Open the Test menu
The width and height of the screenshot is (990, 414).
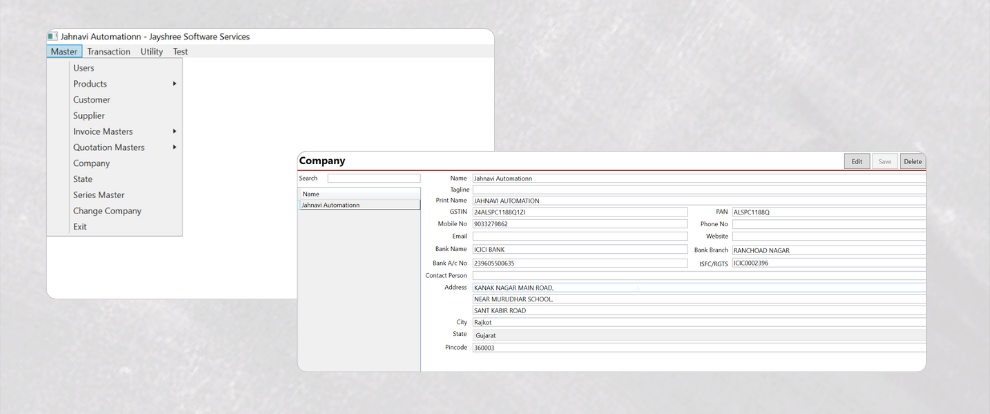coord(180,51)
